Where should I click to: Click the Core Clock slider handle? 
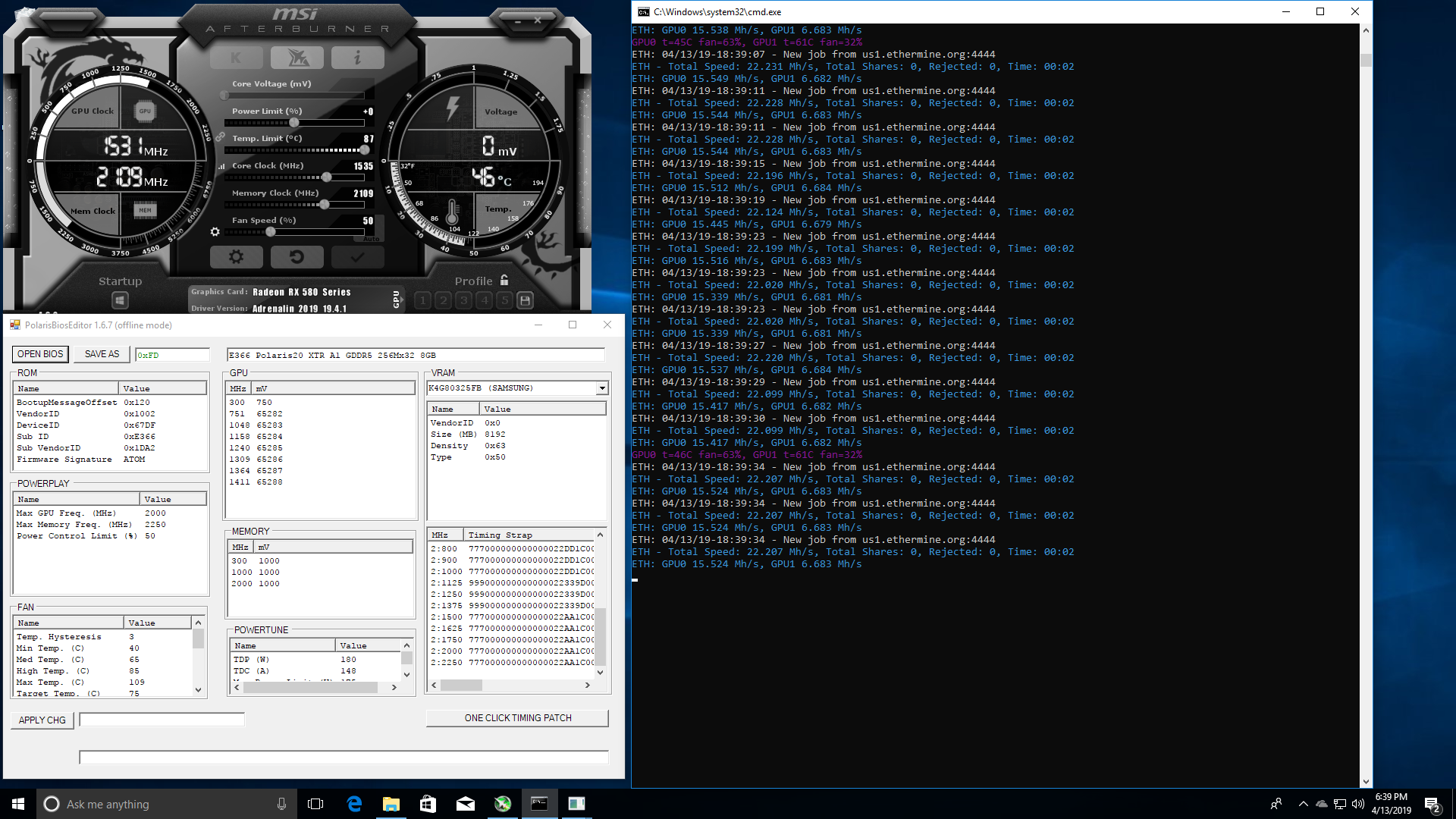326,177
